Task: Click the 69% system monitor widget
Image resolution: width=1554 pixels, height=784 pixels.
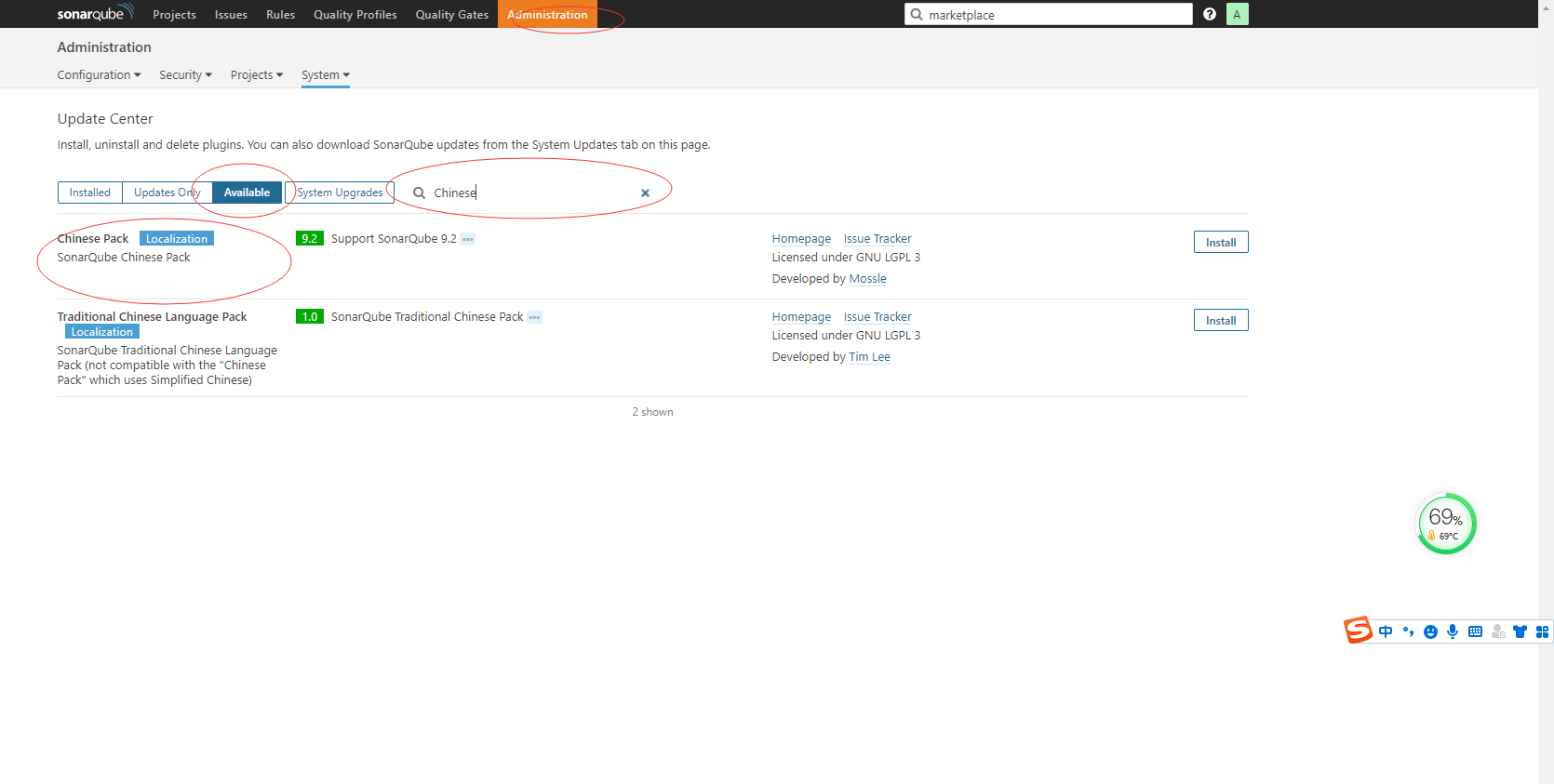Action: [x=1445, y=524]
